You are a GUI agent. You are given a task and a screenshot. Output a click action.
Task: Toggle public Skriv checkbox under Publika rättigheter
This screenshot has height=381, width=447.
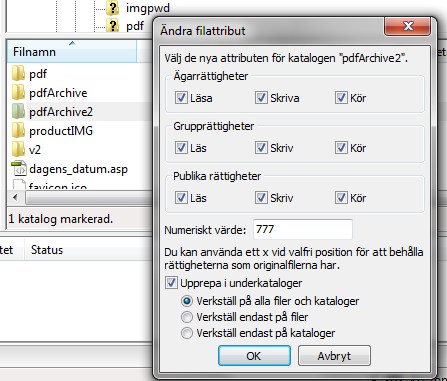(x=261, y=198)
